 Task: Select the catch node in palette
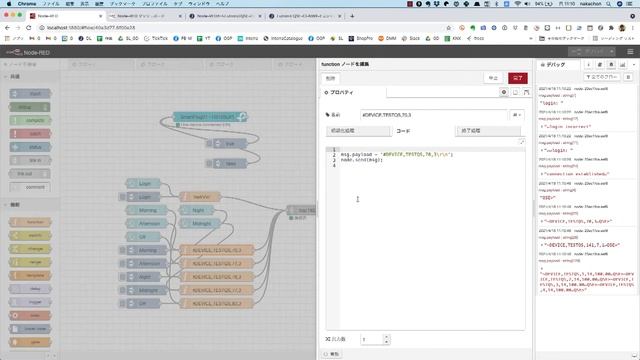30,134
